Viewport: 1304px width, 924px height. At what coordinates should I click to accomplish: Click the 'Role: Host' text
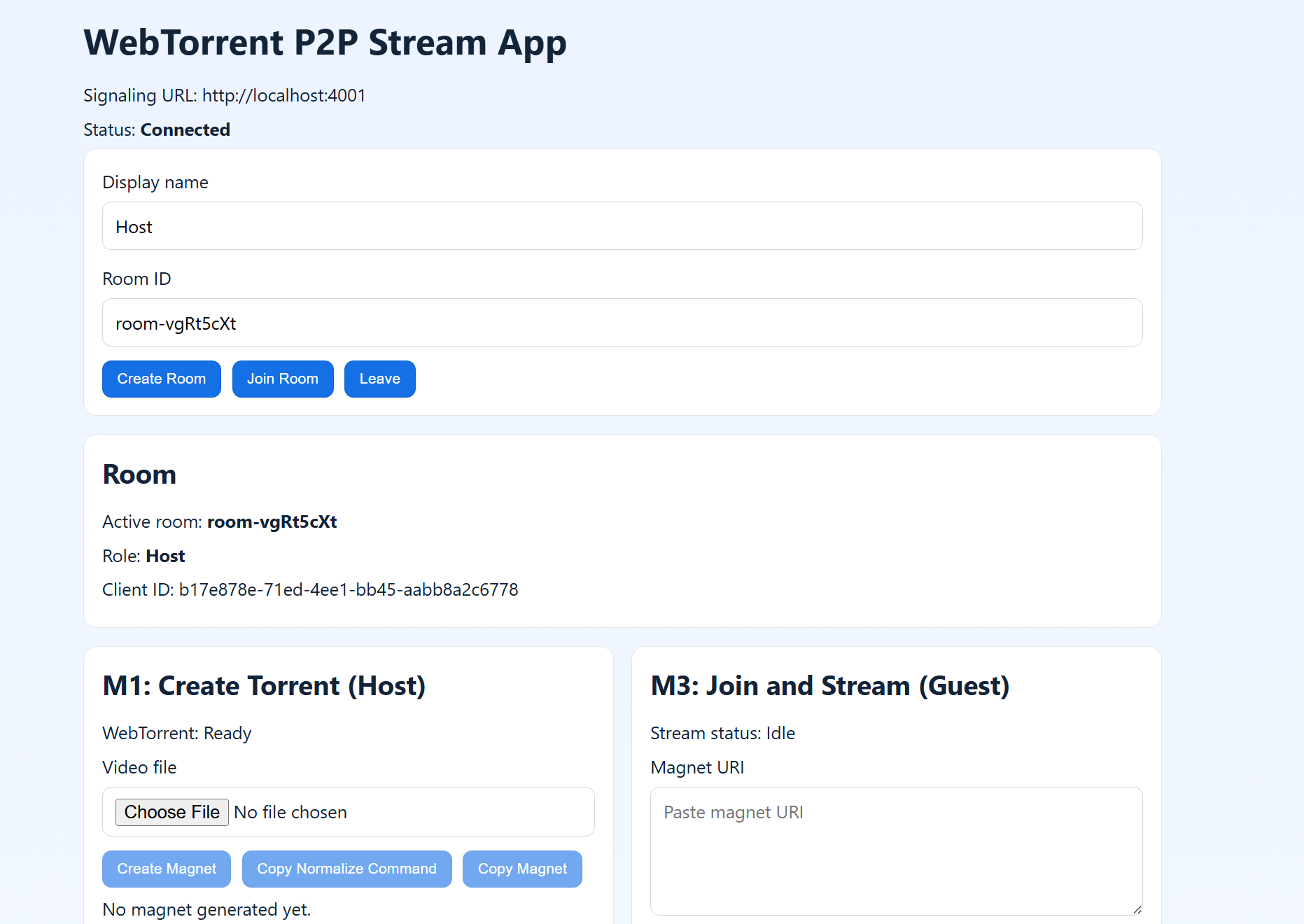point(143,556)
